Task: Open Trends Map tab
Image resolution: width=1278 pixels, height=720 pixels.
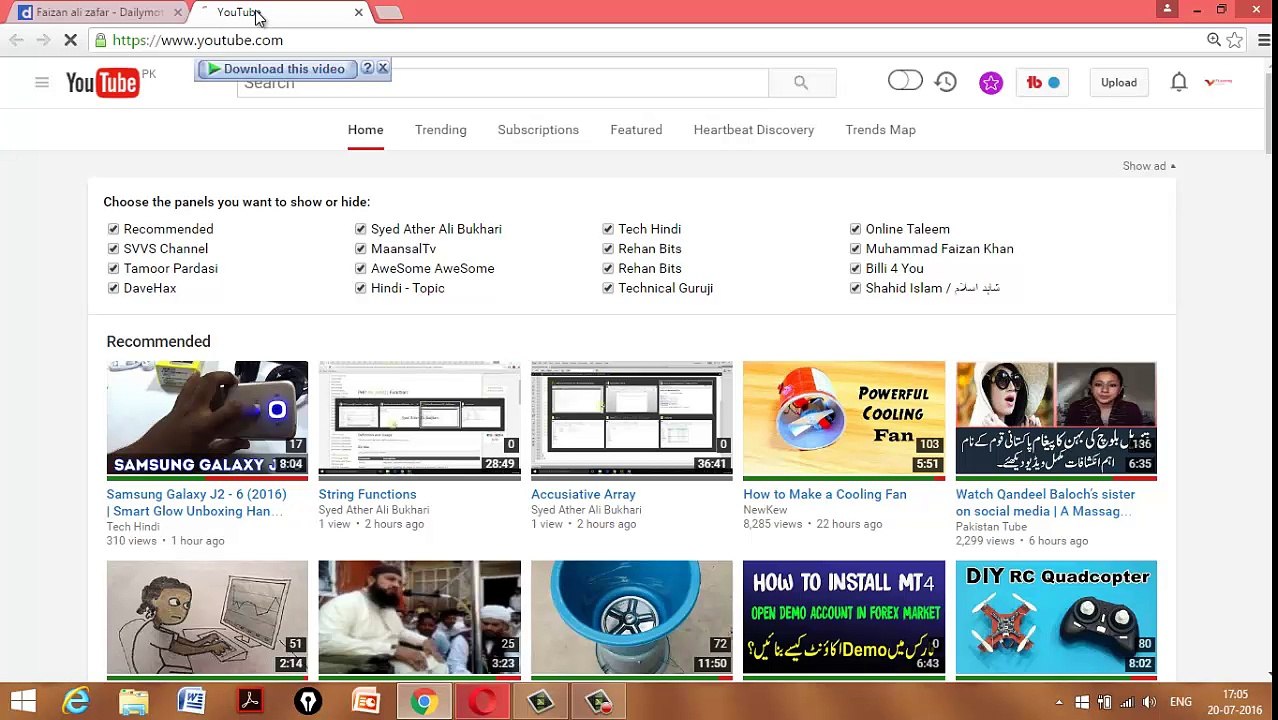Action: click(880, 130)
